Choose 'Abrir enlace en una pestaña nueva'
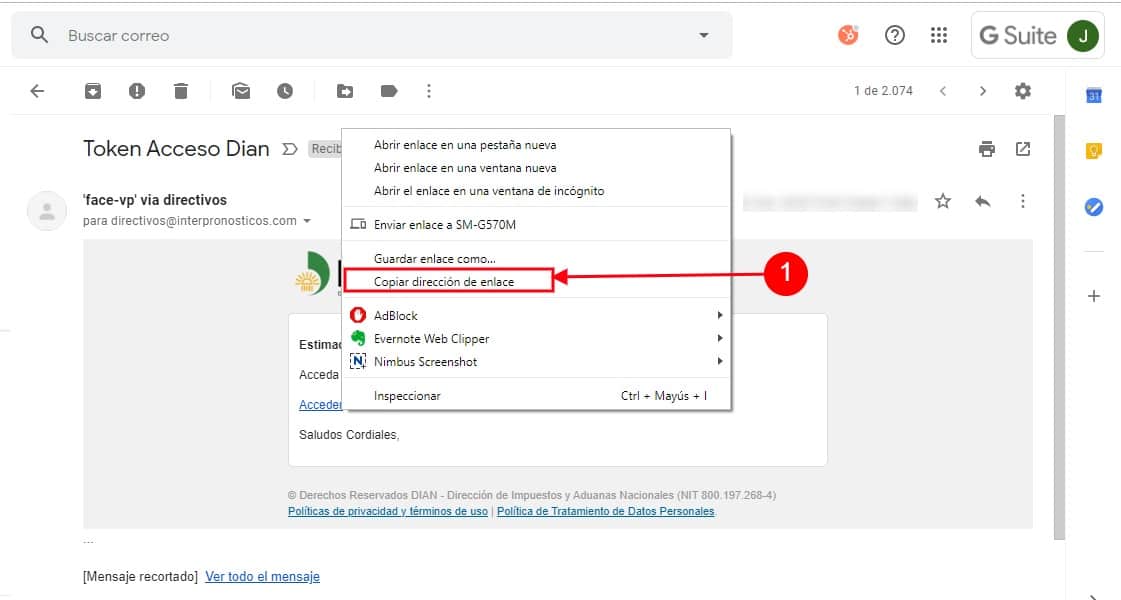The width and height of the screenshot is (1121, 600). click(465, 145)
